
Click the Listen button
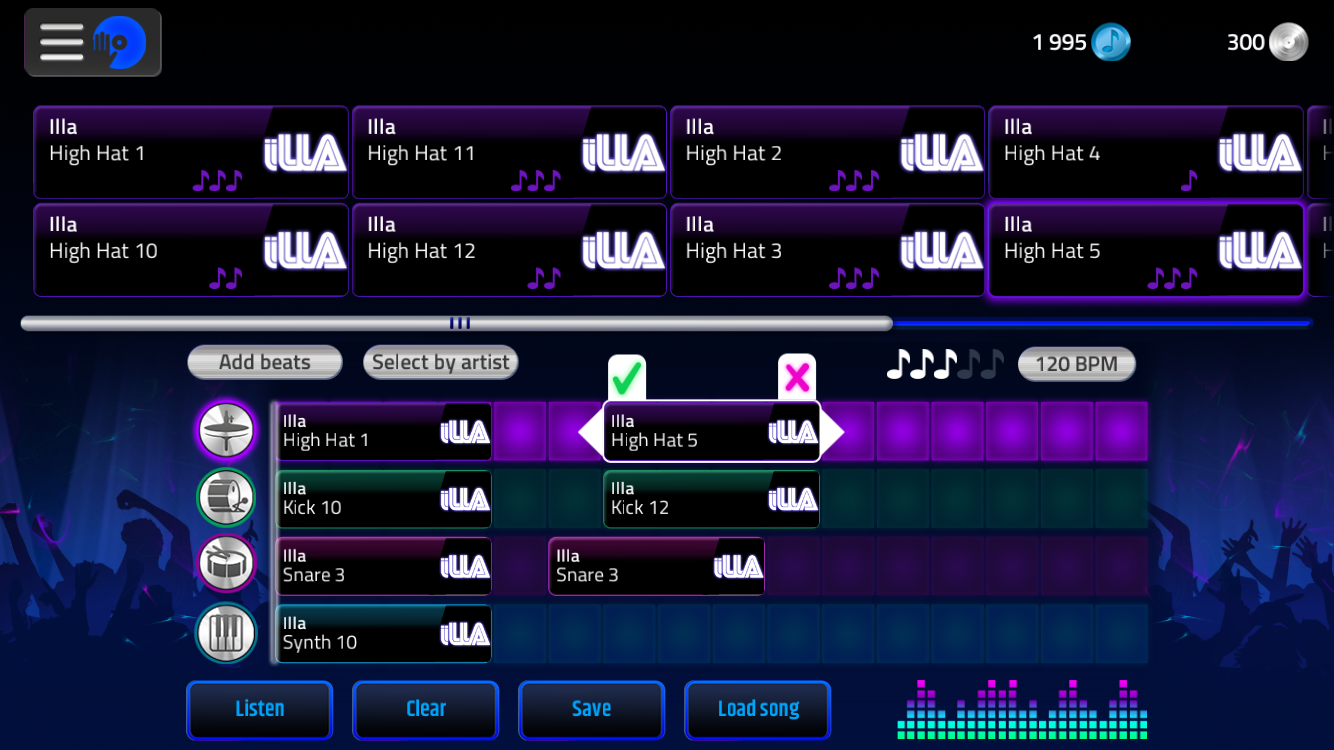(260, 709)
